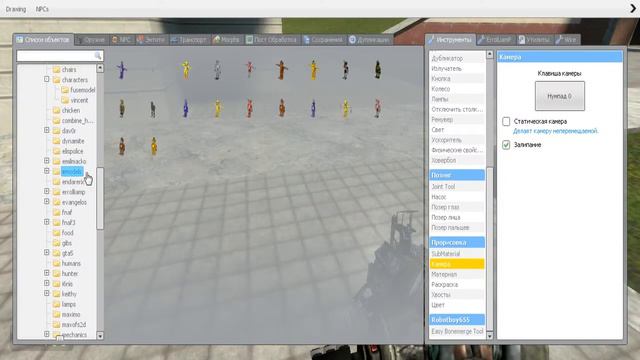
Task: Select the gibs folder icon
Action: (56, 243)
